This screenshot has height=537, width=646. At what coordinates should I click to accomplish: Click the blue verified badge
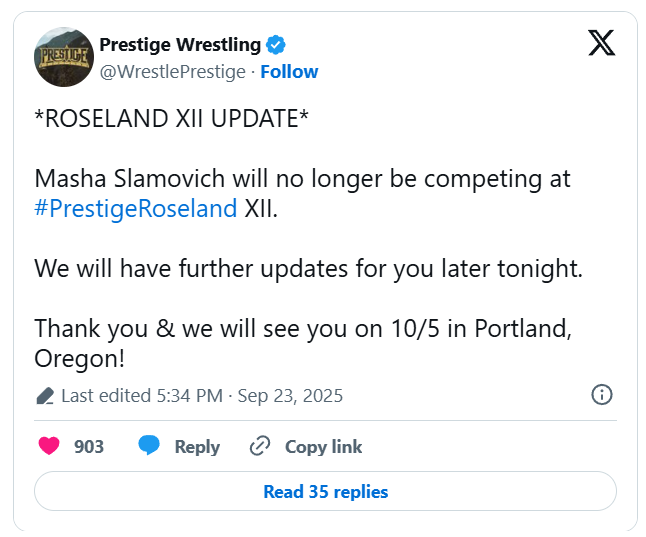click(277, 45)
